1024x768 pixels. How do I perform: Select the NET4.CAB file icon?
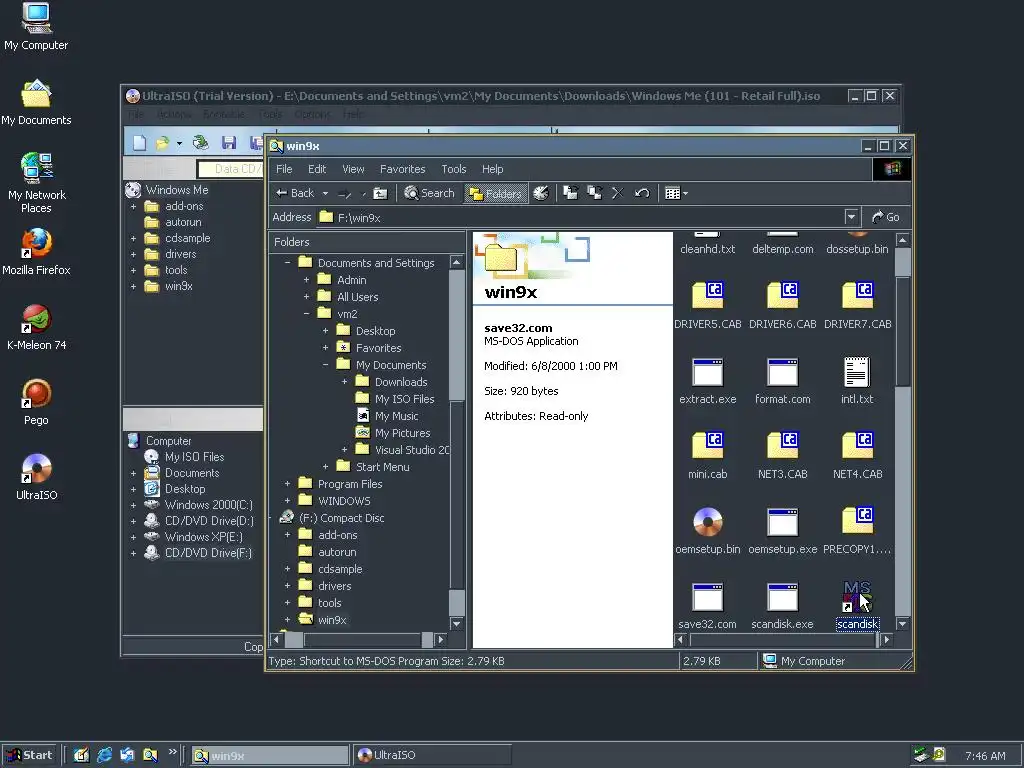point(857,445)
